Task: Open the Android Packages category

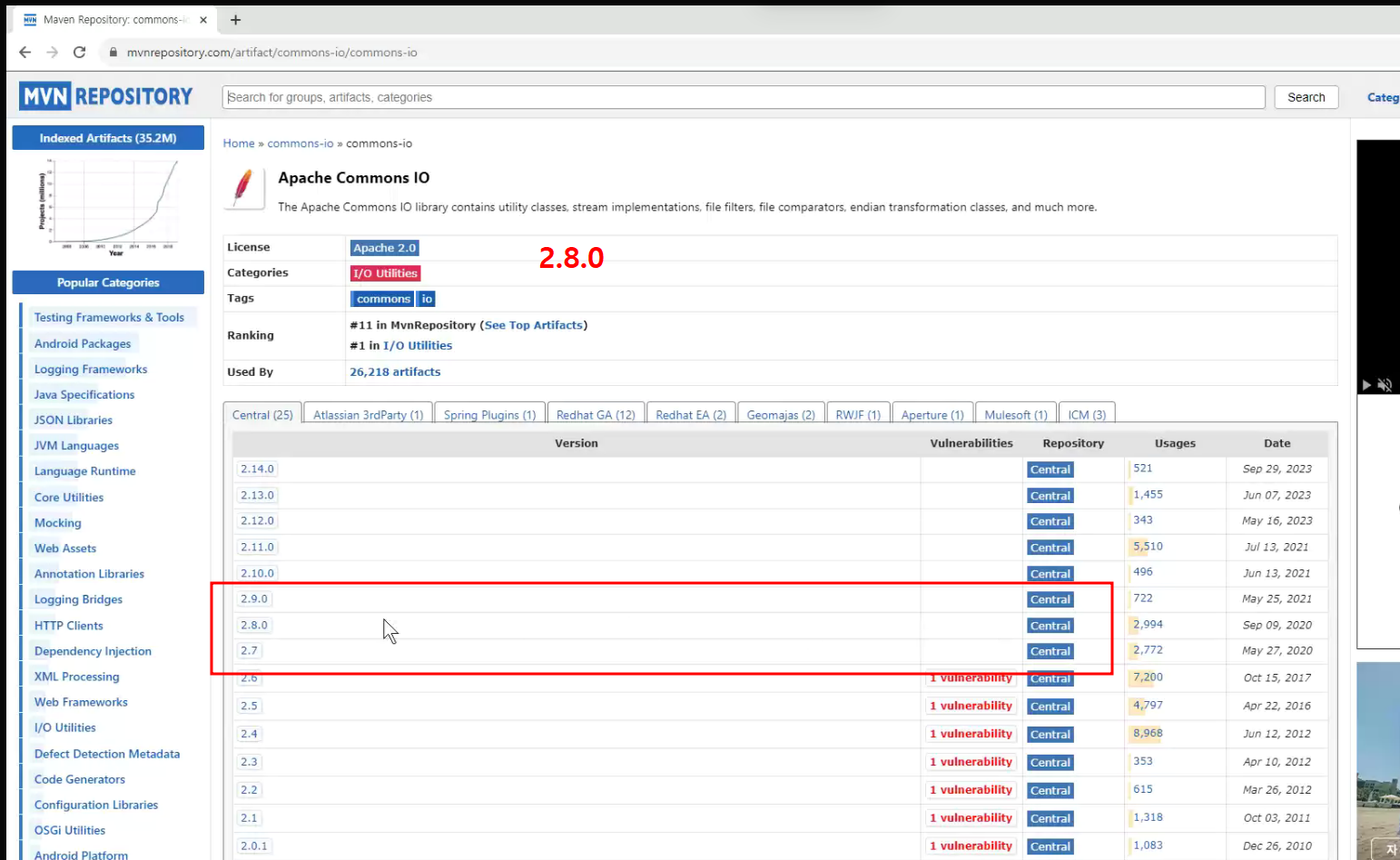Action: click(x=83, y=344)
